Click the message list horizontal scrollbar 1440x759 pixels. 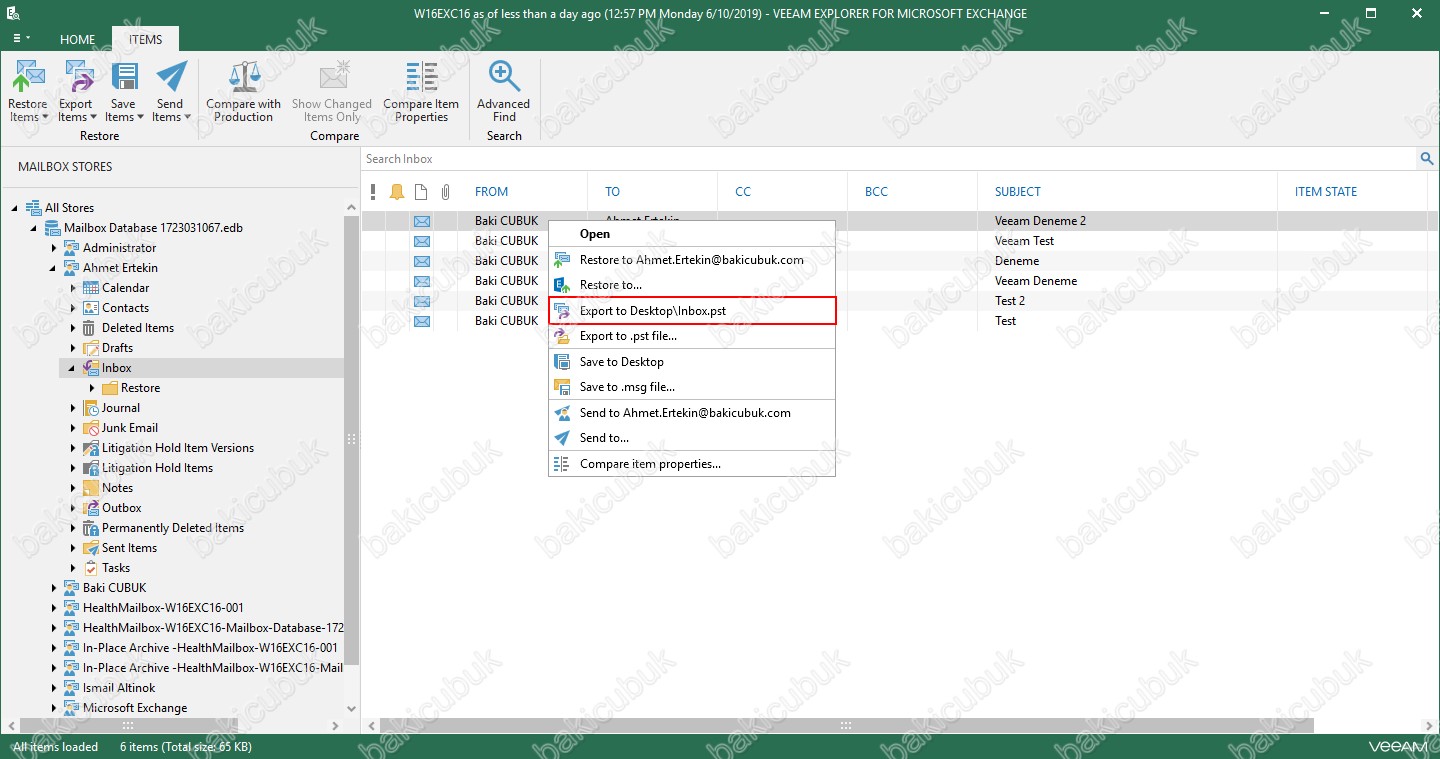point(846,726)
